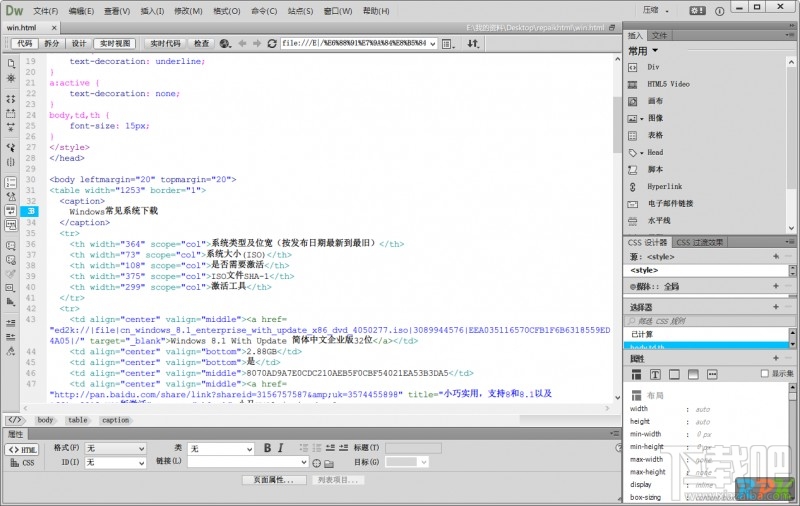Open the 编辑(E) menu
The width and height of the screenshot is (800, 506).
[x=81, y=11]
